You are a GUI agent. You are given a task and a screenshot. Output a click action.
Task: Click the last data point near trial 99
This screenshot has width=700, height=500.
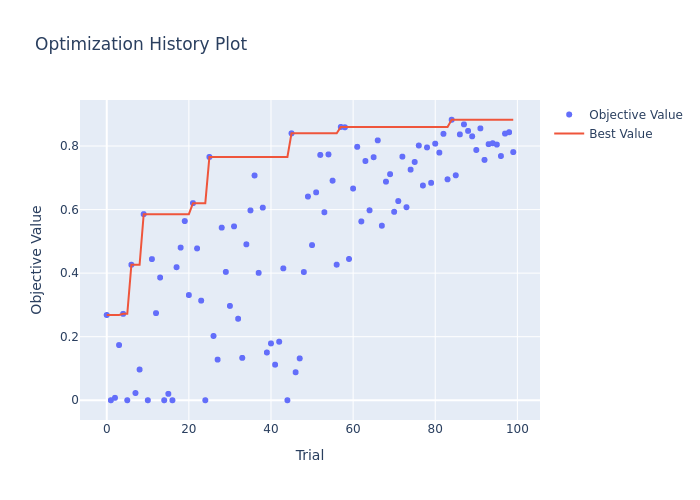click(513, 152)
